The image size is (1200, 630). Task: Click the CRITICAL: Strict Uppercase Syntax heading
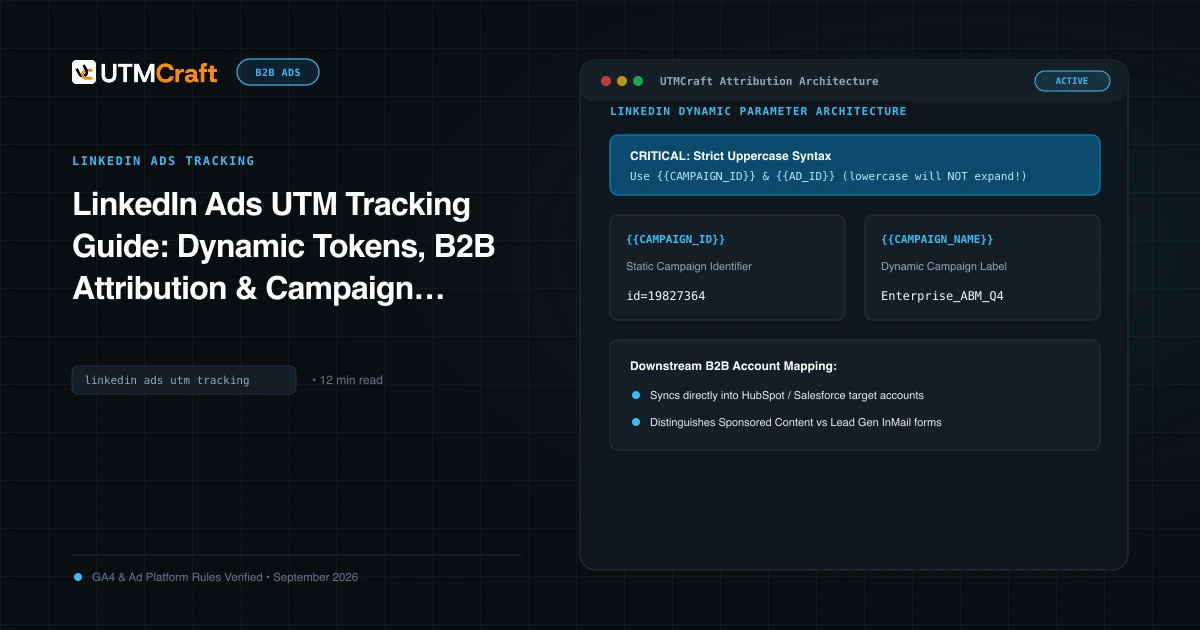click(730, 156)
